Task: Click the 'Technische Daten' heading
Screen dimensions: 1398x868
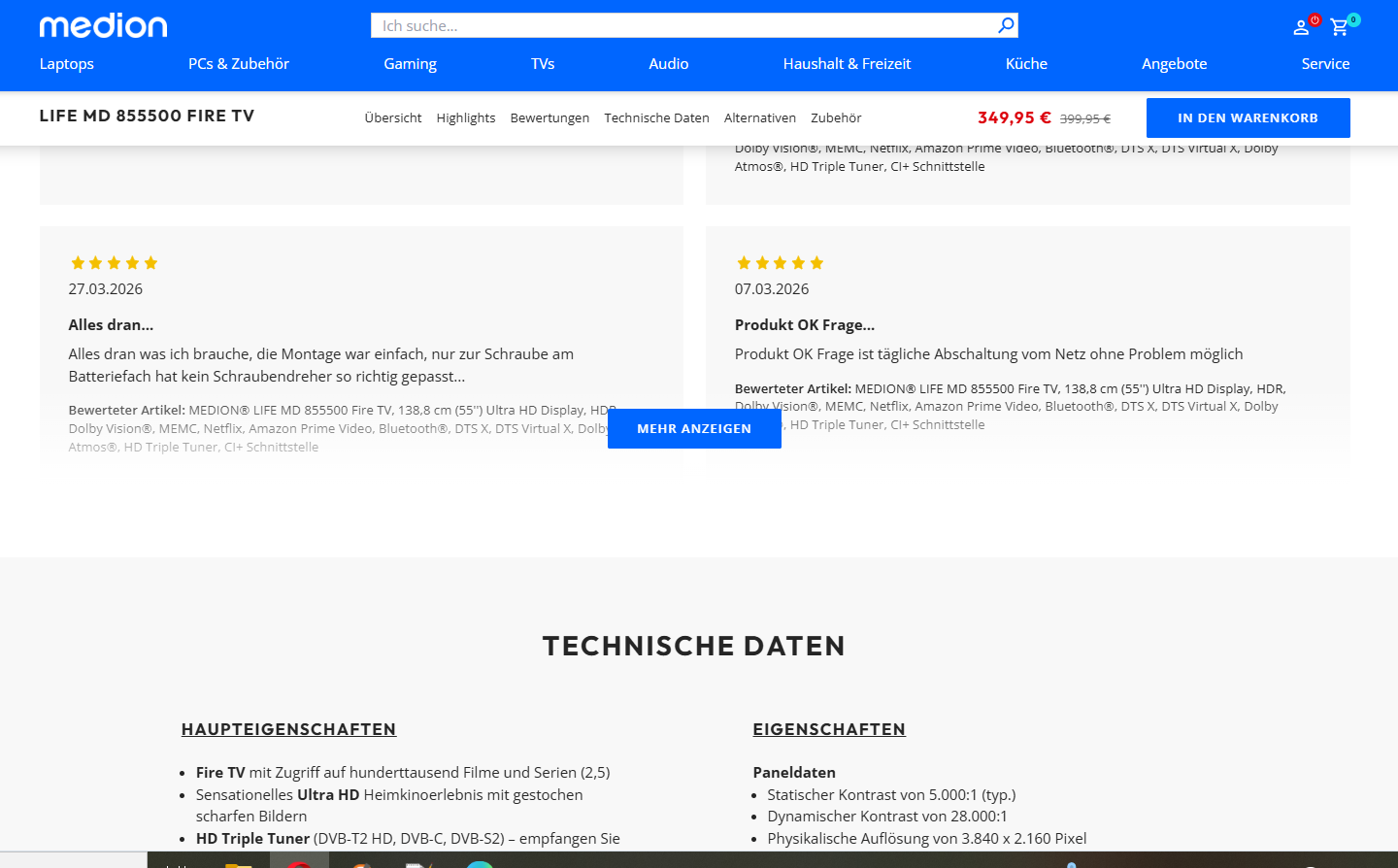Action: coord(694,646)
